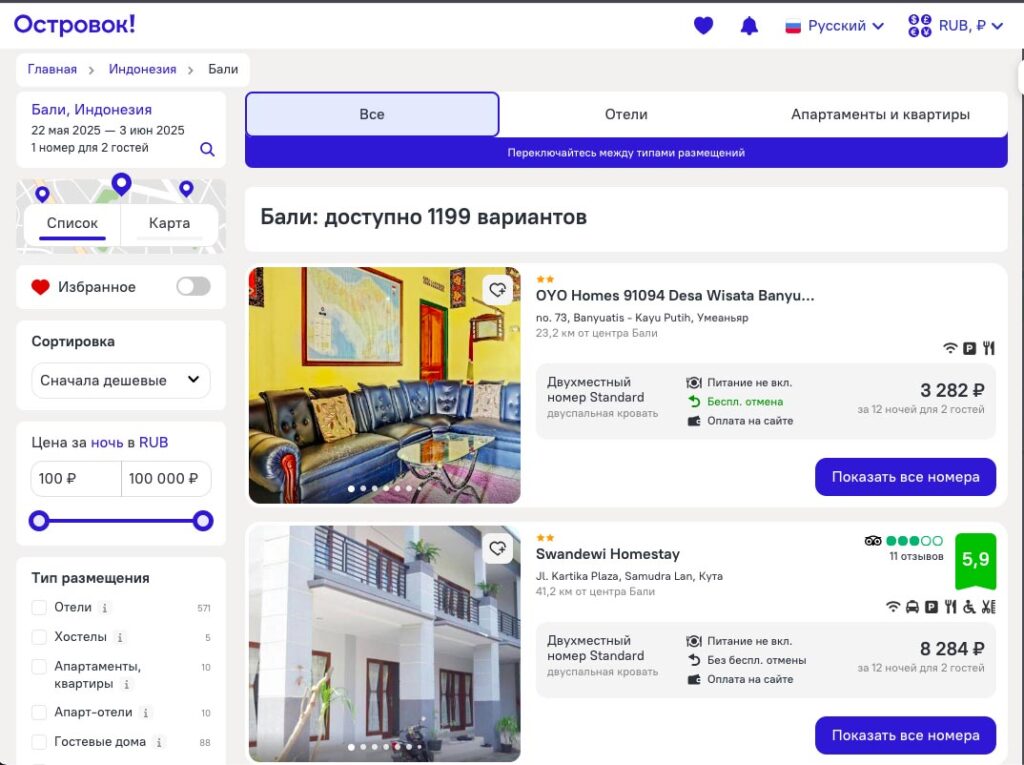Click the search magnifier icon in search box

click(207, 149)
